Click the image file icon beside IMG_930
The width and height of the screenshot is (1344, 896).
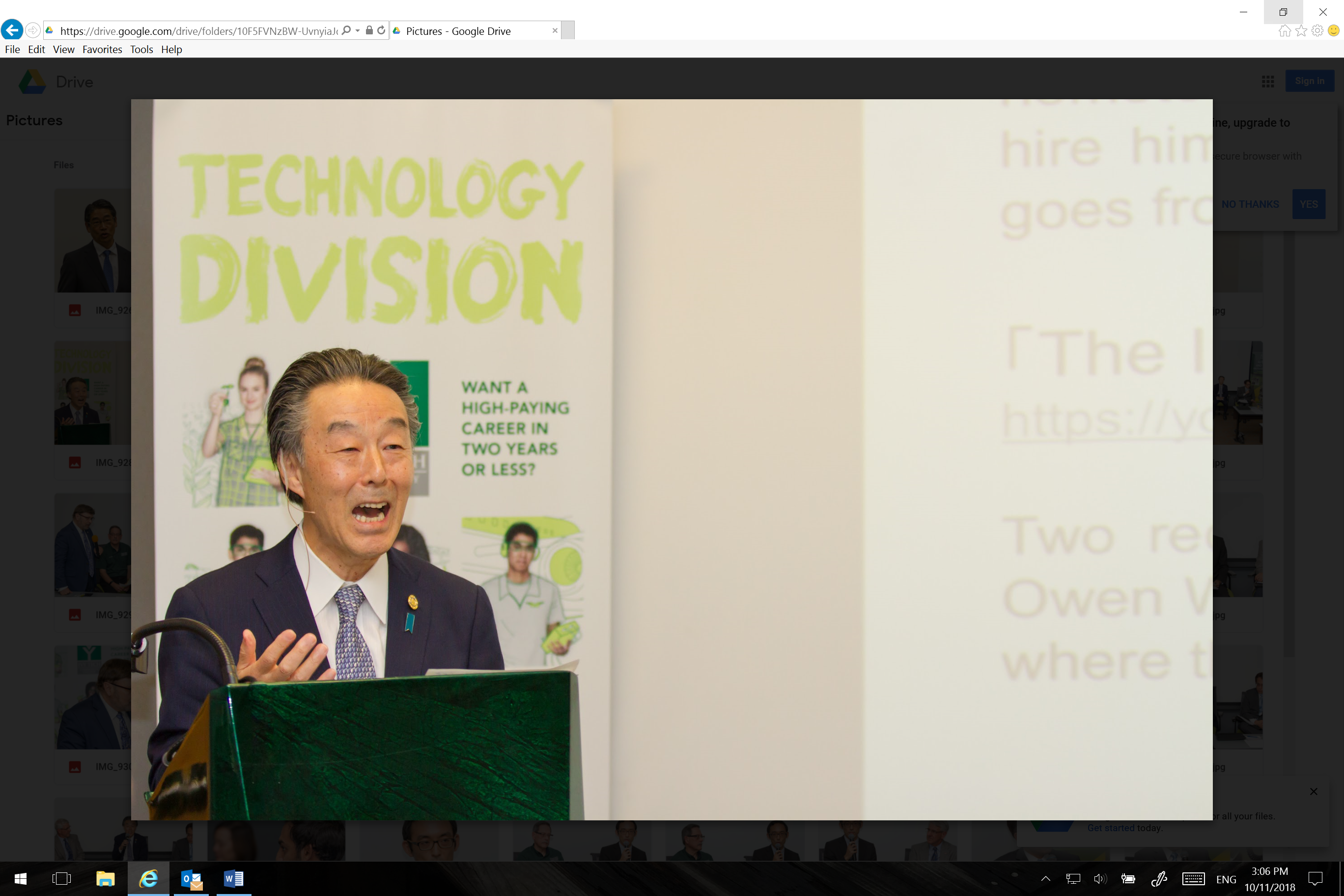coord(75,767)
